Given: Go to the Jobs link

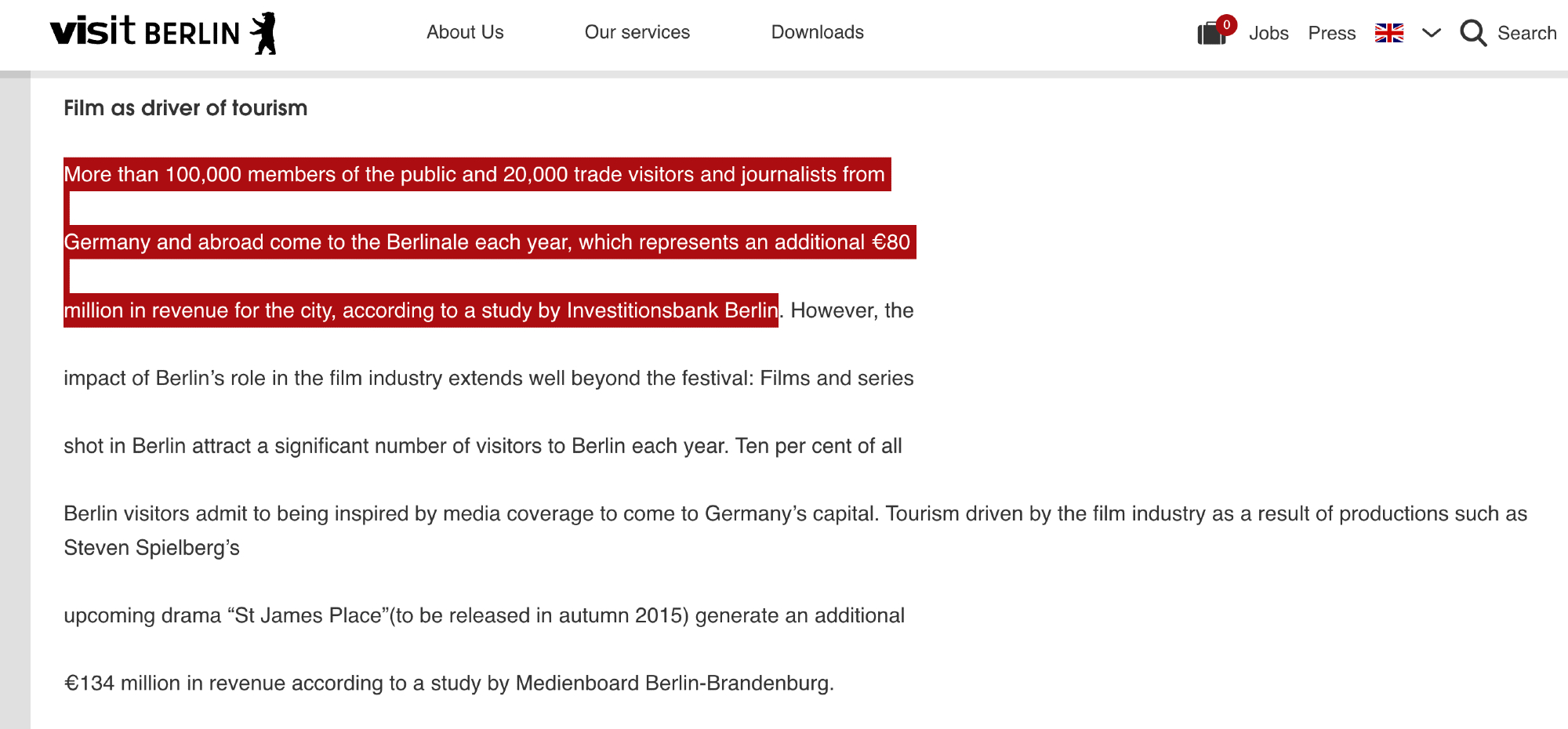Looking at the screenshot, I should coord(1269,33).
